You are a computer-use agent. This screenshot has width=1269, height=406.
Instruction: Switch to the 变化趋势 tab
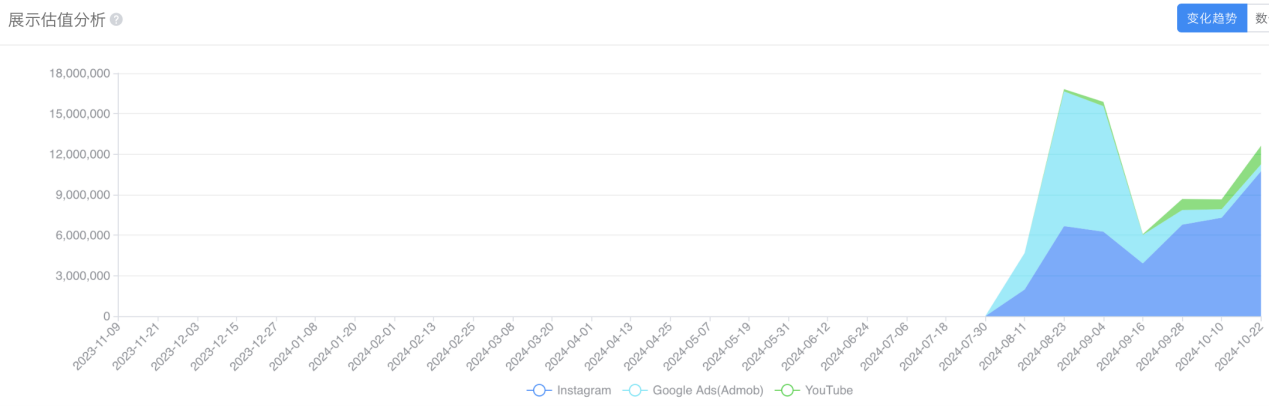point(1211,18)
